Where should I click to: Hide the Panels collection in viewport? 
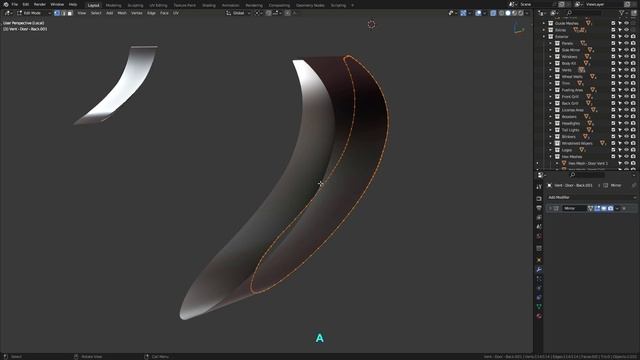pyautogui.click(x=627, y=43)
